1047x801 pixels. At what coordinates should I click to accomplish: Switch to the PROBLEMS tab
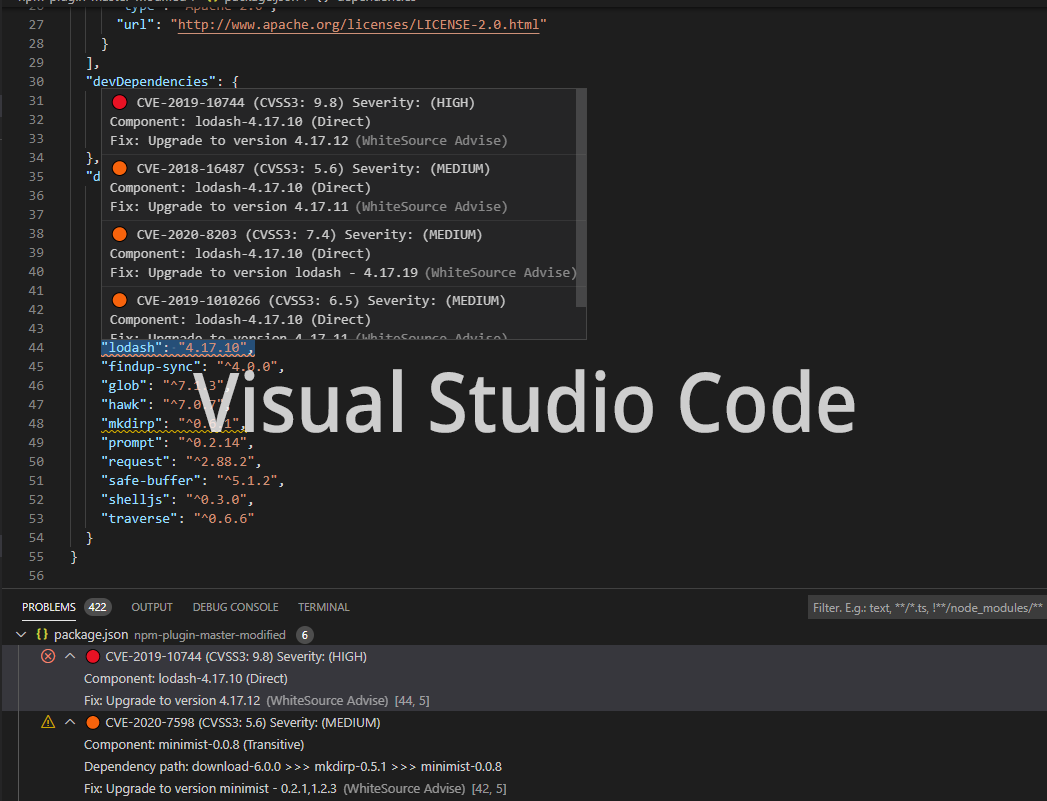pyautogui.click(x=49, y=607)
